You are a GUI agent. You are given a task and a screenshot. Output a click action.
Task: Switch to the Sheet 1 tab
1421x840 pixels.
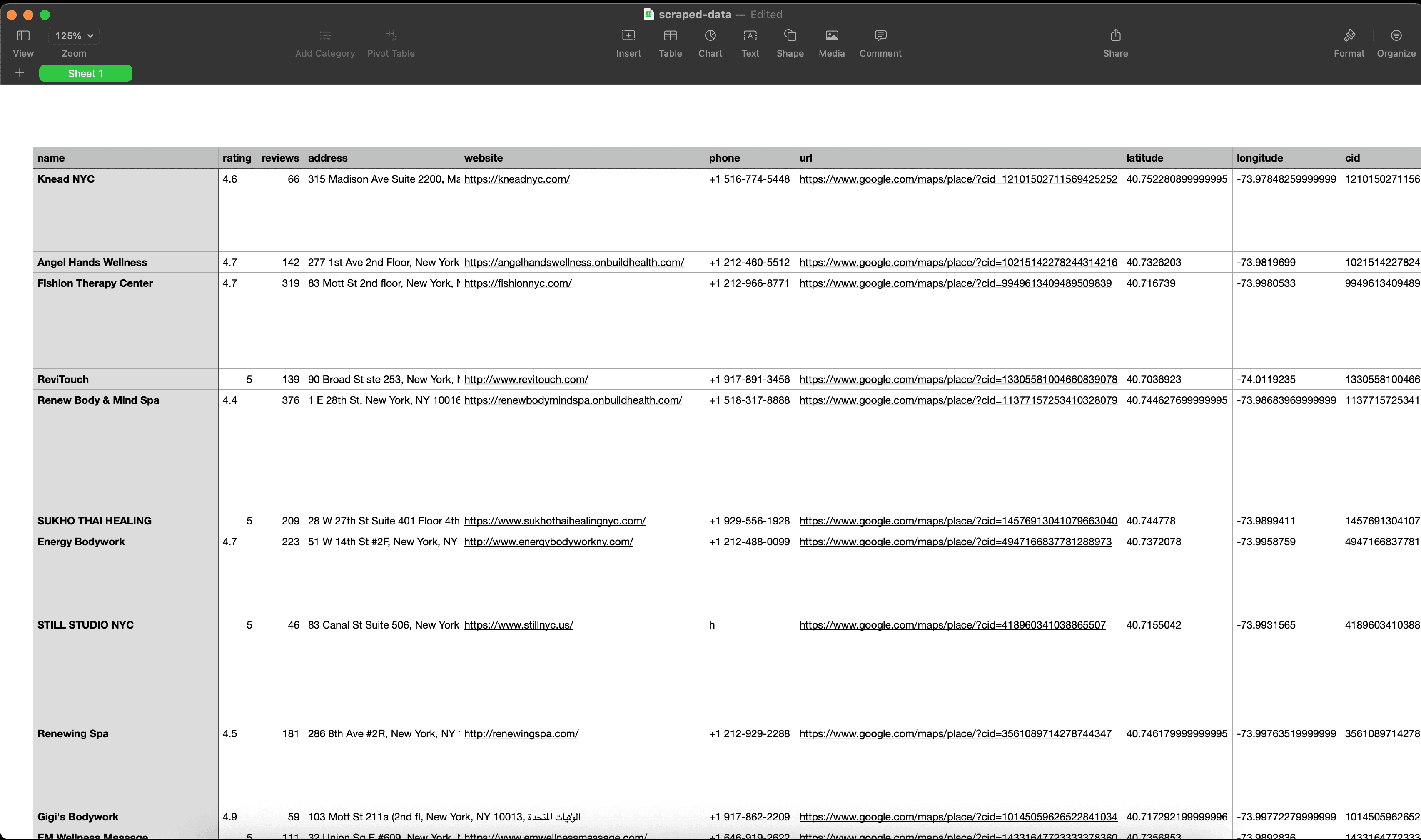(85, 72)
